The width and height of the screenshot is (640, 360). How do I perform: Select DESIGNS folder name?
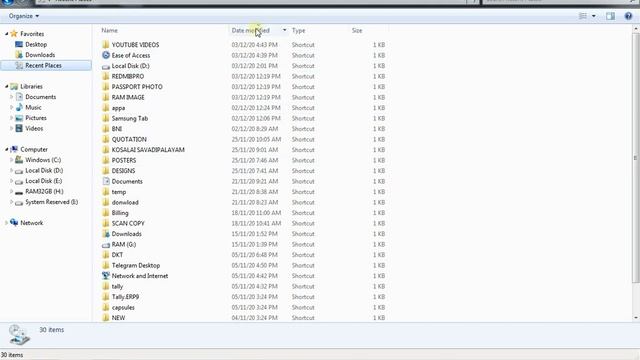pos(123,171)
